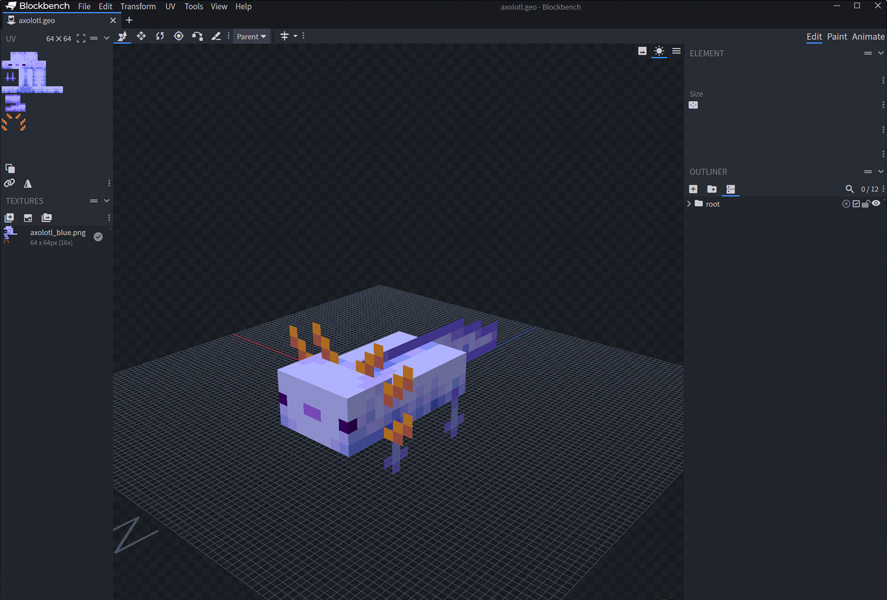Screen dimensions: 887x600
Task: Click the Outliner panel drag handle
Action: [x=868, y=171]
